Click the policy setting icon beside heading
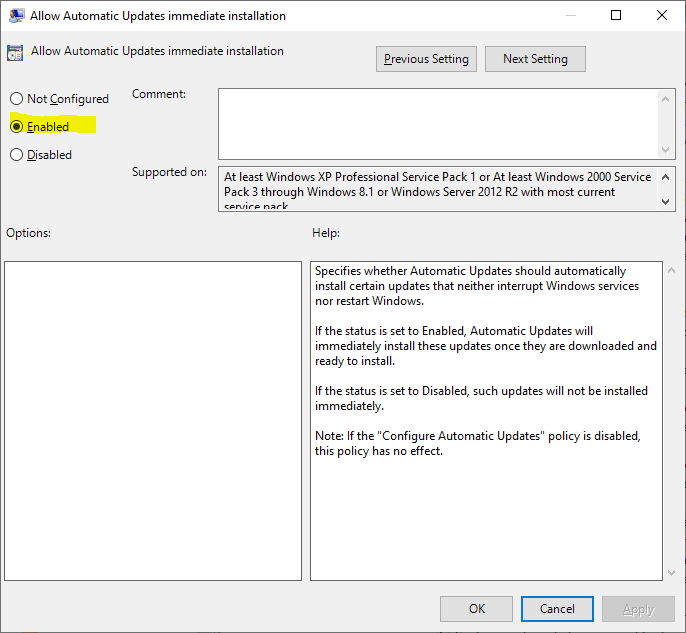 (15, 52)
